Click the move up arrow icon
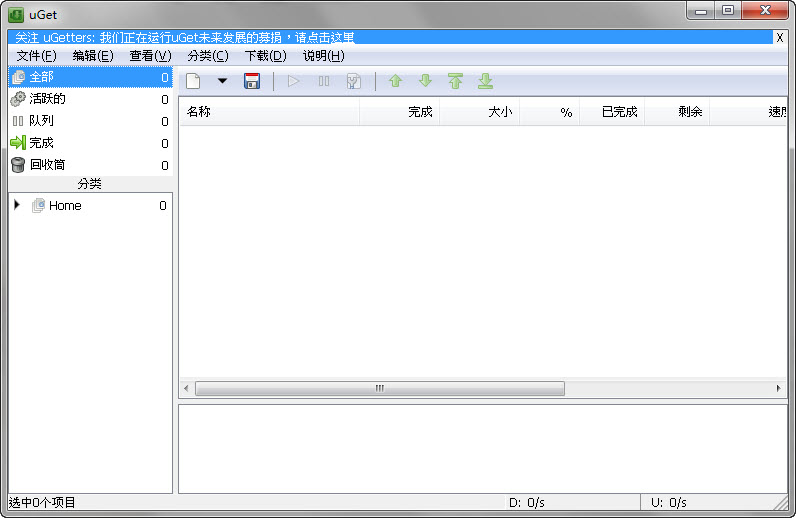The image size is (796, 518). [395, 81]
